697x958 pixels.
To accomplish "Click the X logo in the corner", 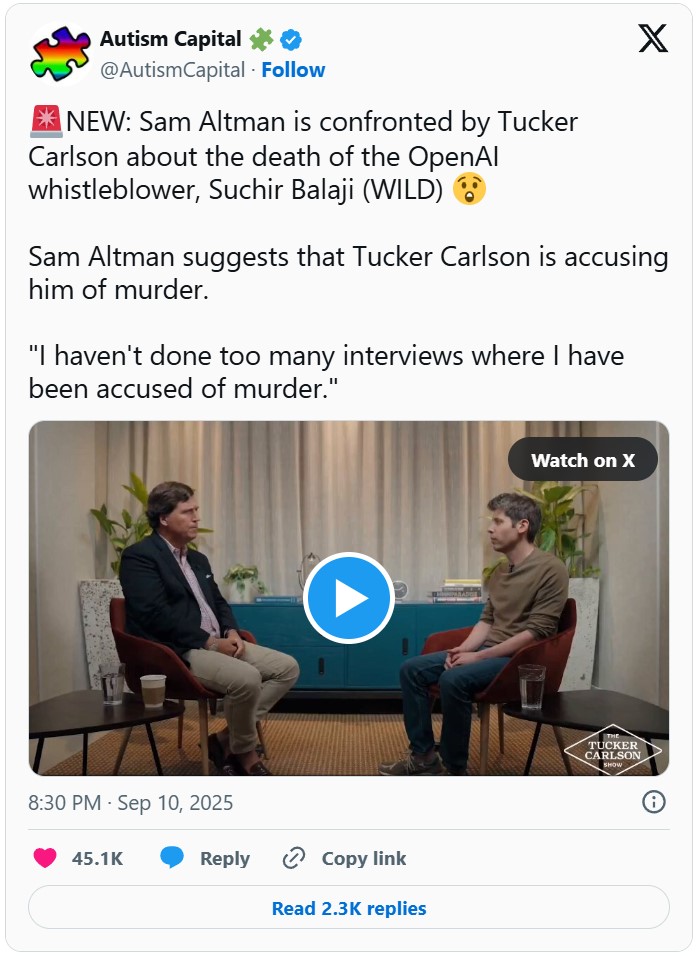I will point(652,39).
